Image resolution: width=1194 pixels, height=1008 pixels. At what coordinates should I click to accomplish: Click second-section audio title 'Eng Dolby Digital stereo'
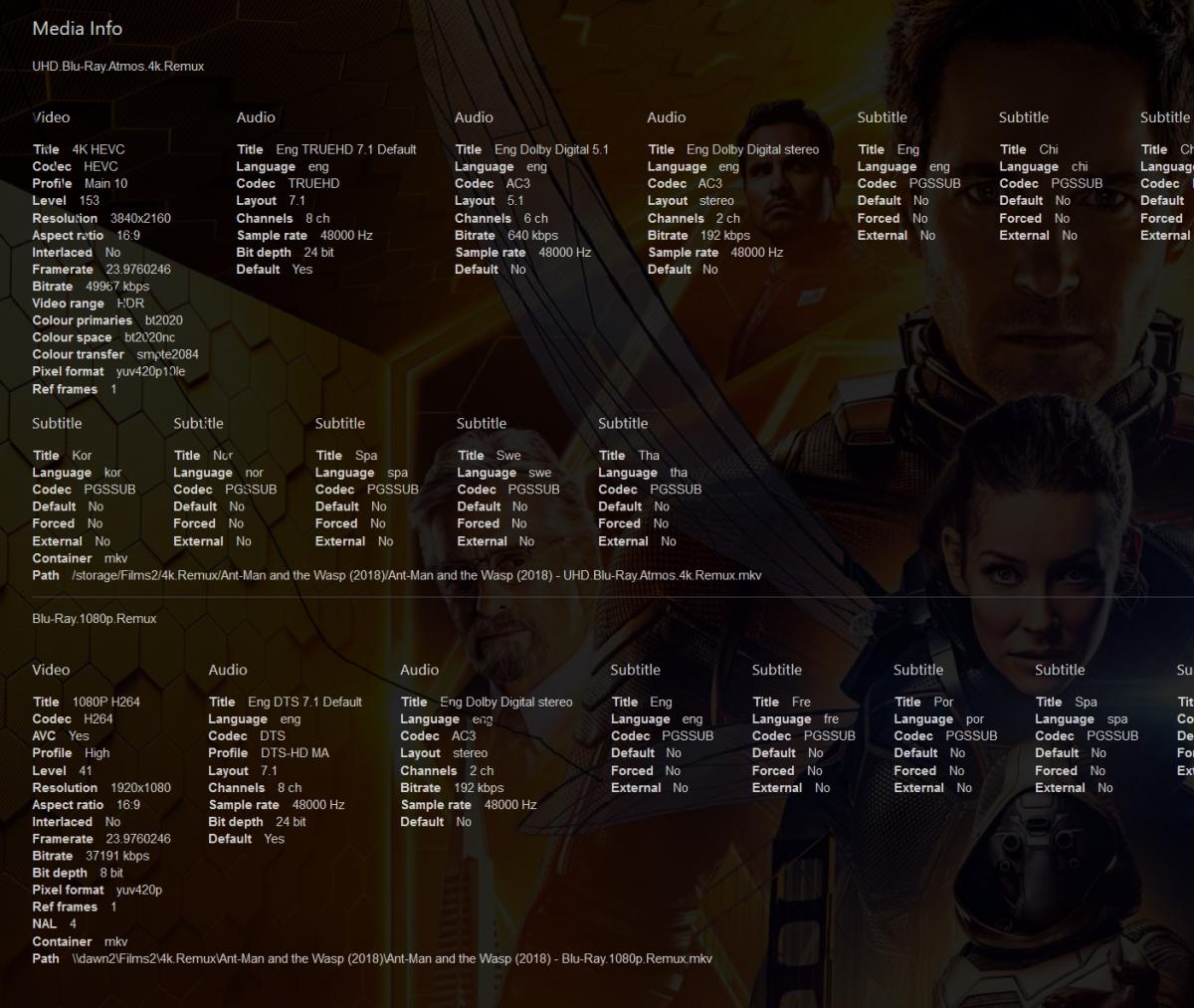click(x=506, y=702)
